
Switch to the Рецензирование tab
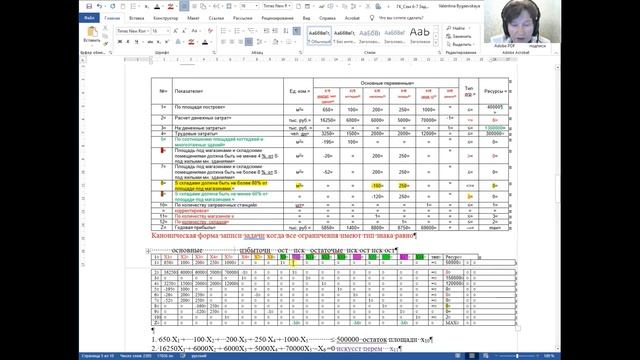(277, 18)
